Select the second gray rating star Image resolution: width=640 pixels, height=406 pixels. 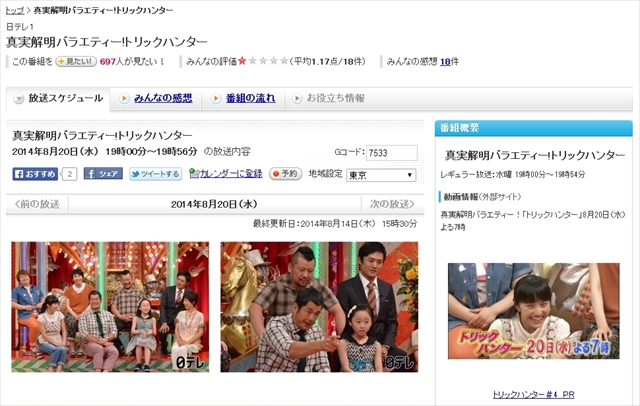click(253, 61)
